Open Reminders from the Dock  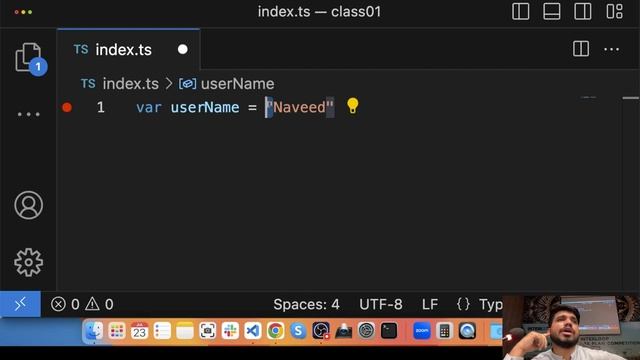click(x=162, y=331)
